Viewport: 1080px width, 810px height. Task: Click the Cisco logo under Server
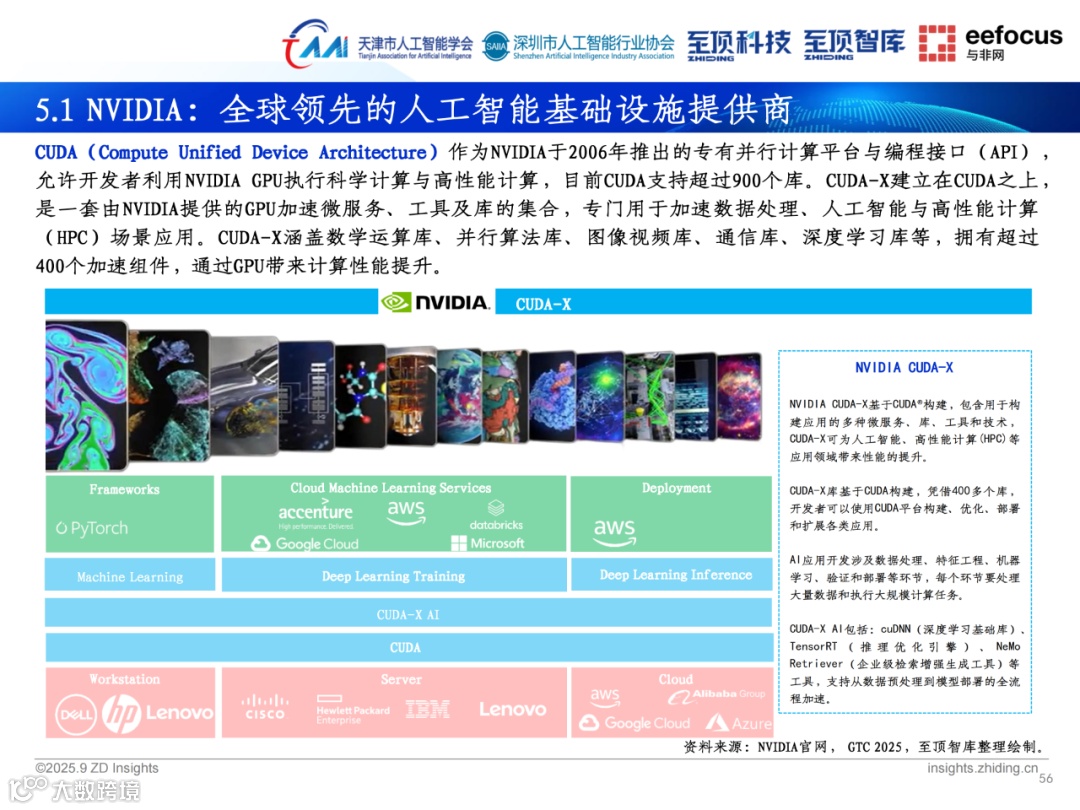(x=264, y=707)
